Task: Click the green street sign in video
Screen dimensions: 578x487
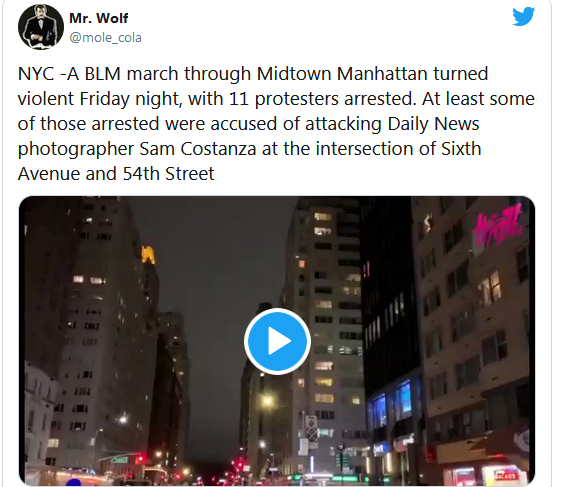Action: (119, 460)
